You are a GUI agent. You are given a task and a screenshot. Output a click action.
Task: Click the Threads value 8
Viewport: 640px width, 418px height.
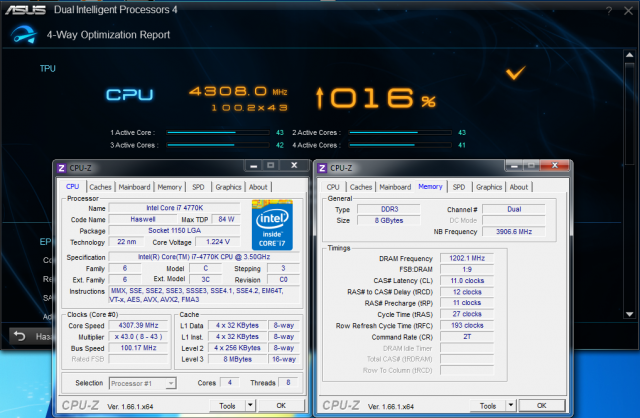[288, 382]
